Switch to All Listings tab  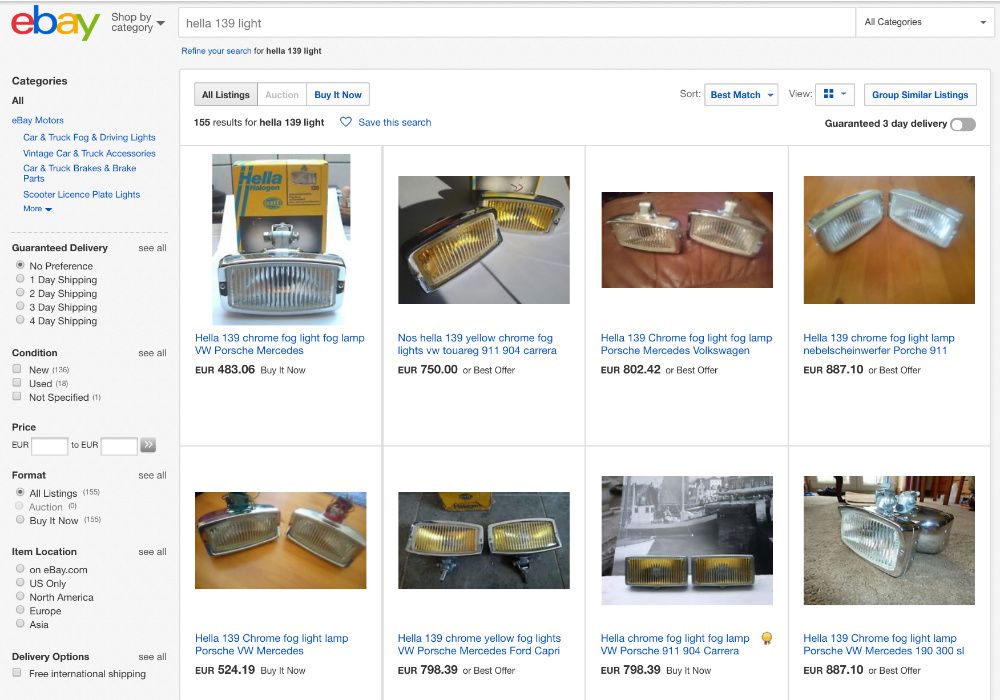[226, 94]
